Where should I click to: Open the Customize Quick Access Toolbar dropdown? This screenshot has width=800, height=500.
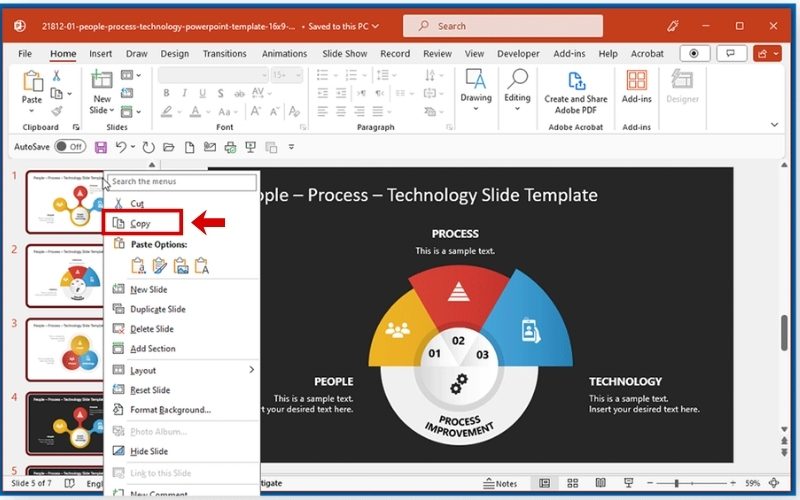[x=291, y=147]
